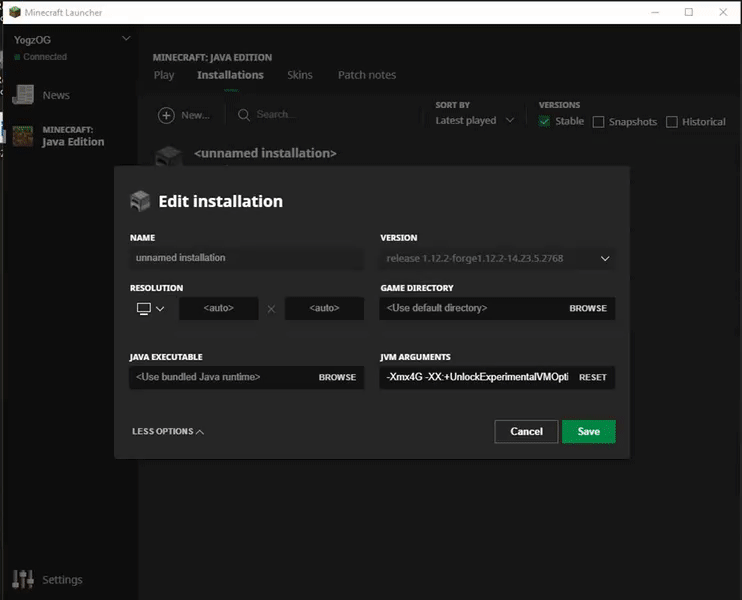The width and height of the screenshot is (742, 600).
Task: Expand the resolution preset chevron
Action: (160, 309)
